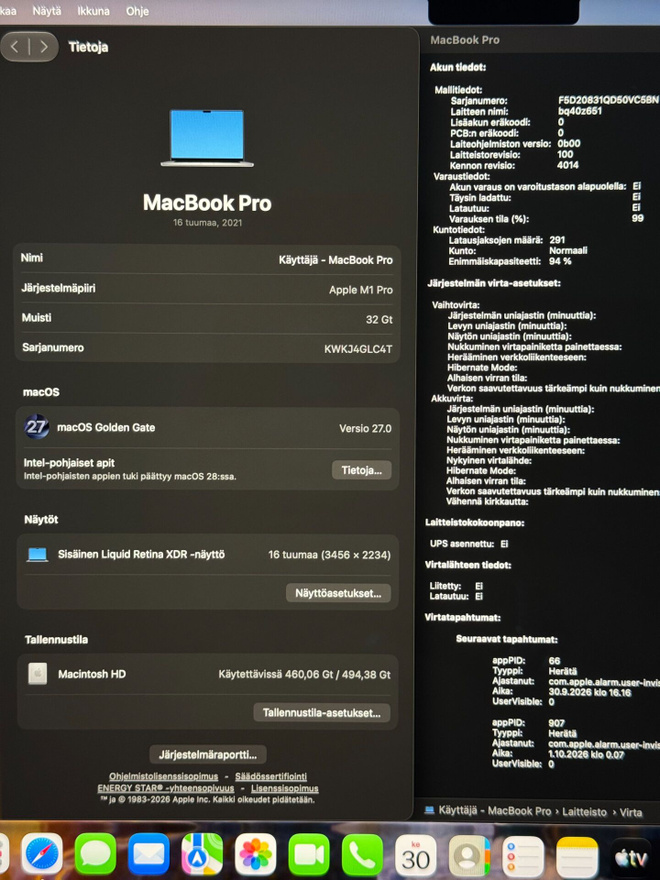660x880 pixels.
Task: Click Latausjaksojen määrä value 291
Action: (x=557, y=240)
